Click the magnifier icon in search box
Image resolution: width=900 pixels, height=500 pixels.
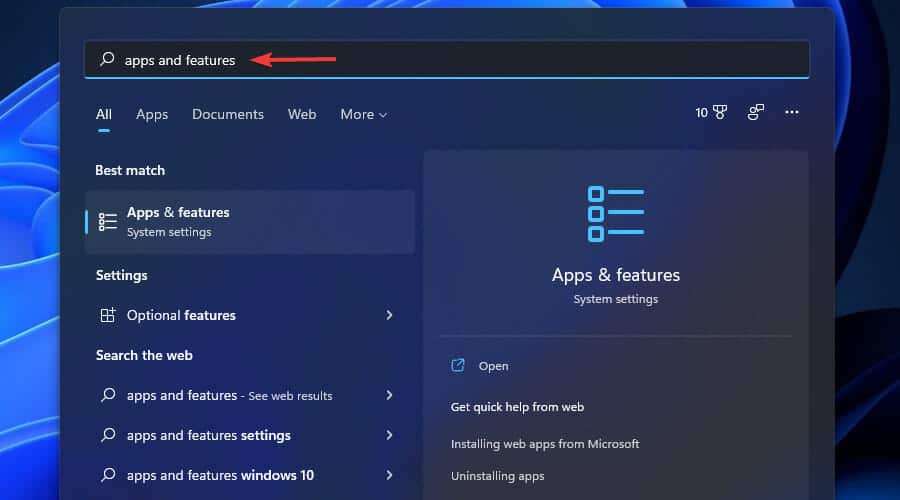pyautogui.click(x=107, y=59)
